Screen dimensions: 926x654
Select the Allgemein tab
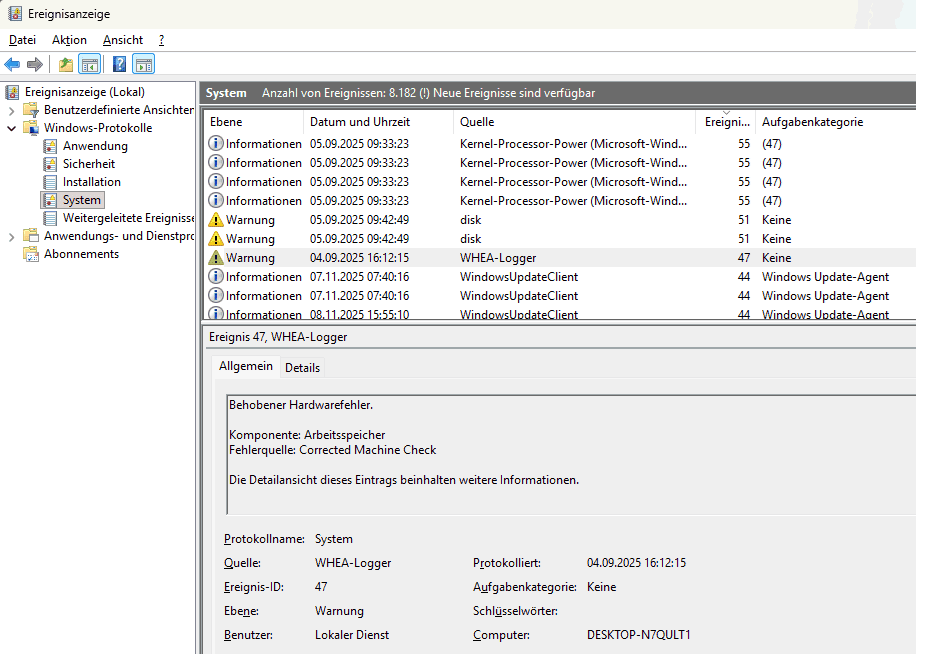point(246,366)
